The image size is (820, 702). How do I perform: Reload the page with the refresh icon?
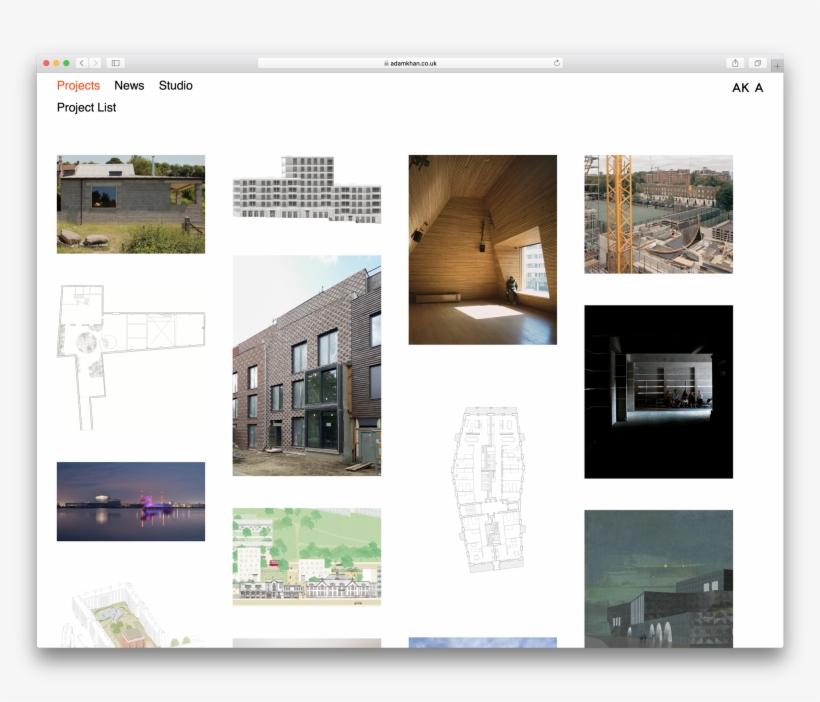[x=556, y=63]
